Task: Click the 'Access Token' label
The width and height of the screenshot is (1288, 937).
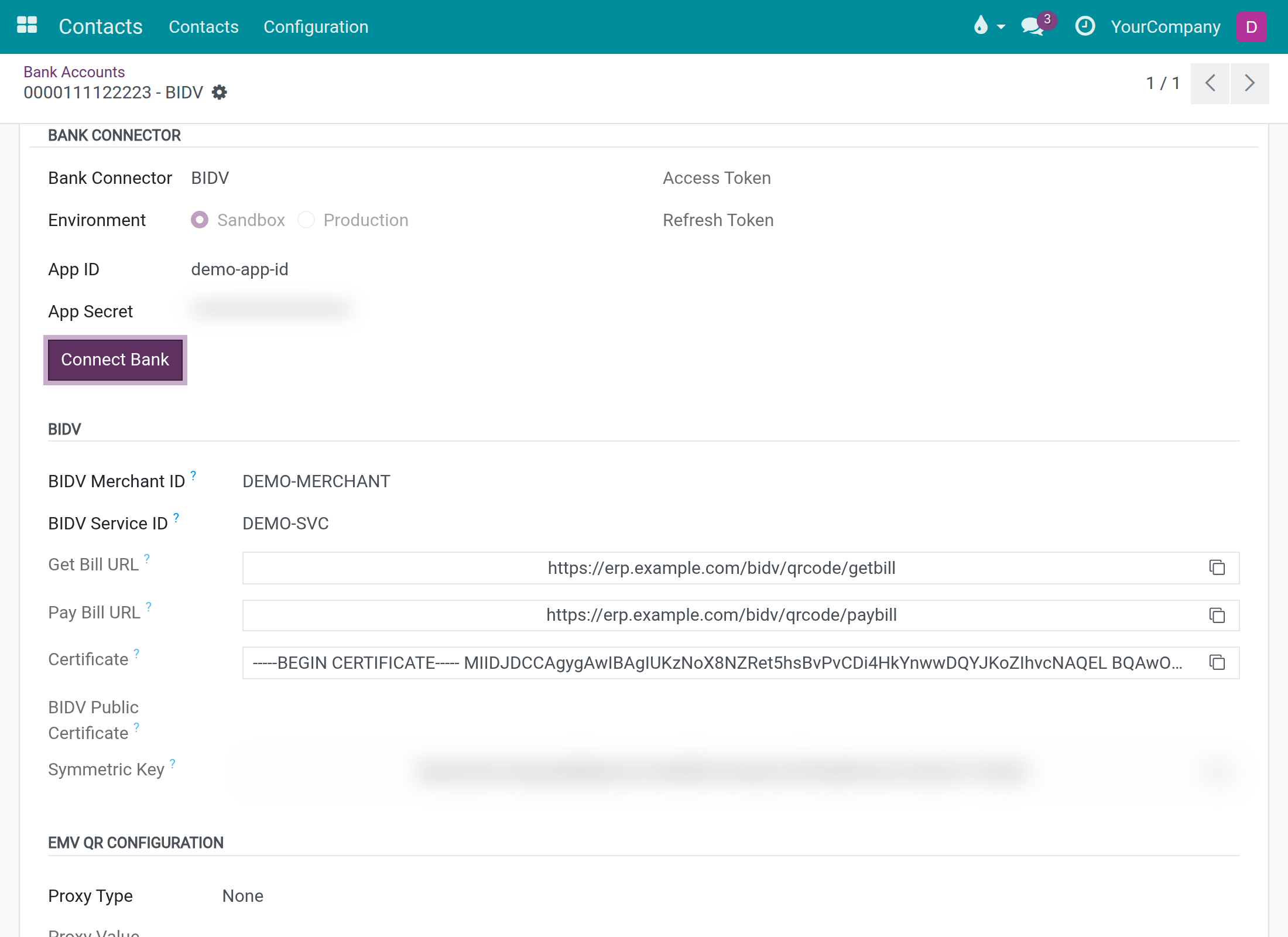Action: [717, 178]
